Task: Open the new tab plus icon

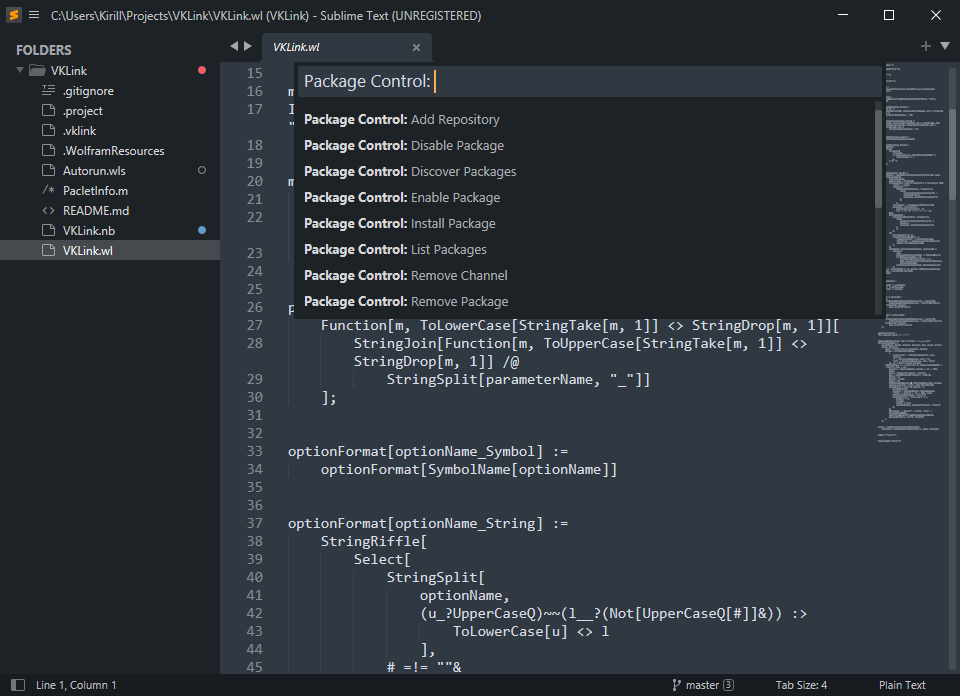Action: (x=926, y=46)
